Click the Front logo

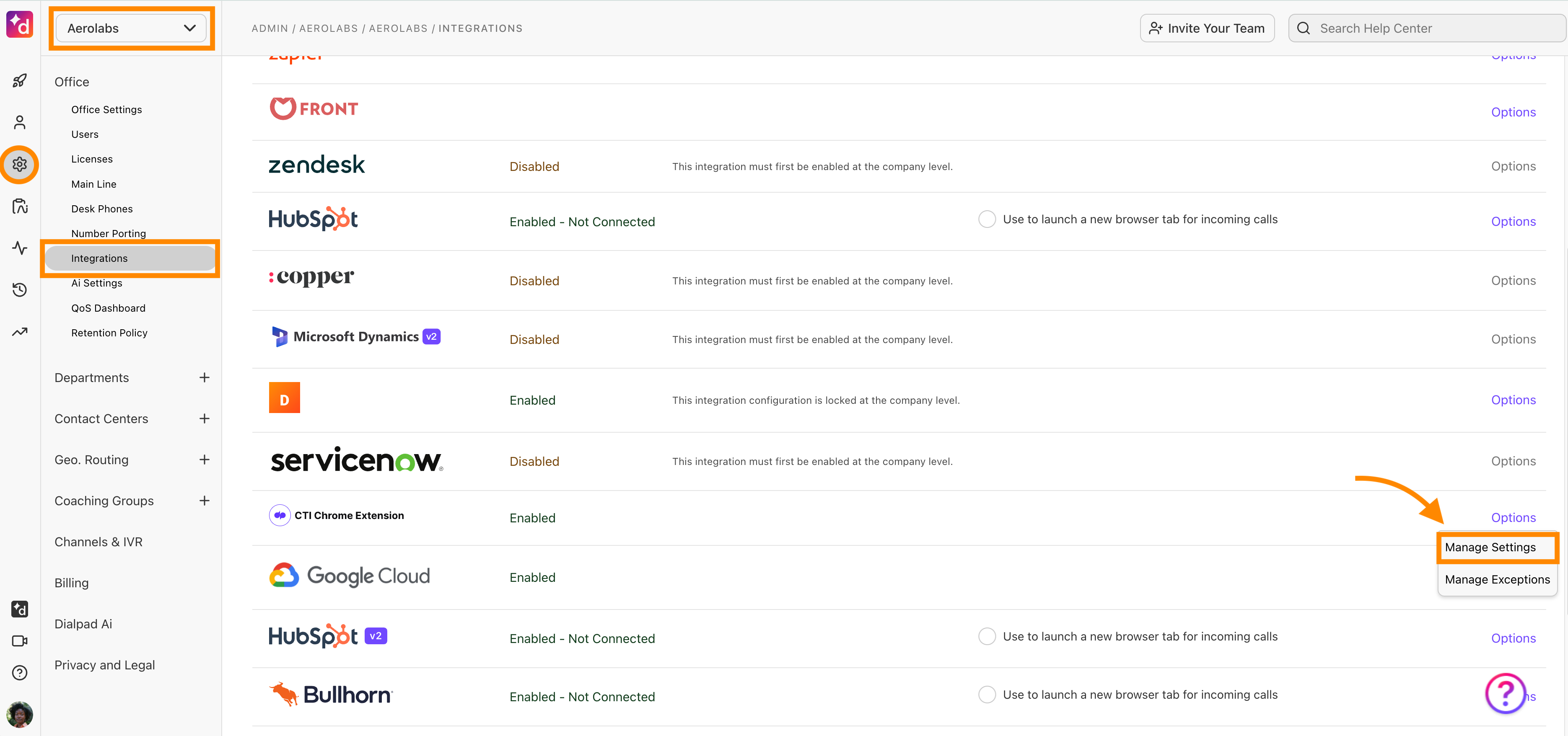[x=314, y=109]
